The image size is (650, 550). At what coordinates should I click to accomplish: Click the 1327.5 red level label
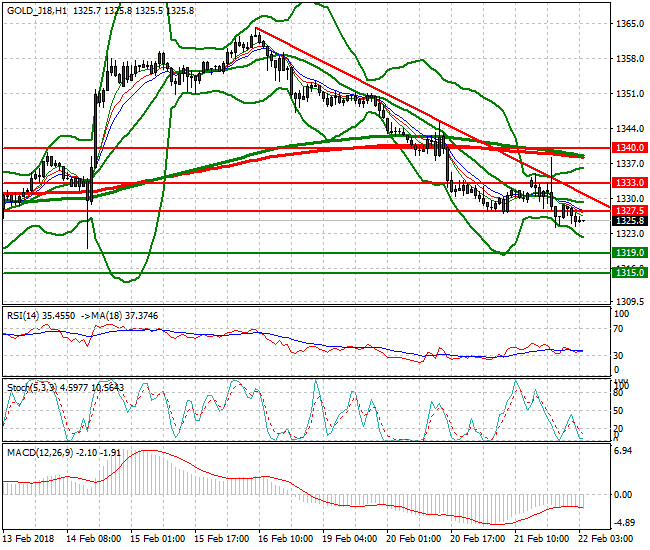click(630, 211)
